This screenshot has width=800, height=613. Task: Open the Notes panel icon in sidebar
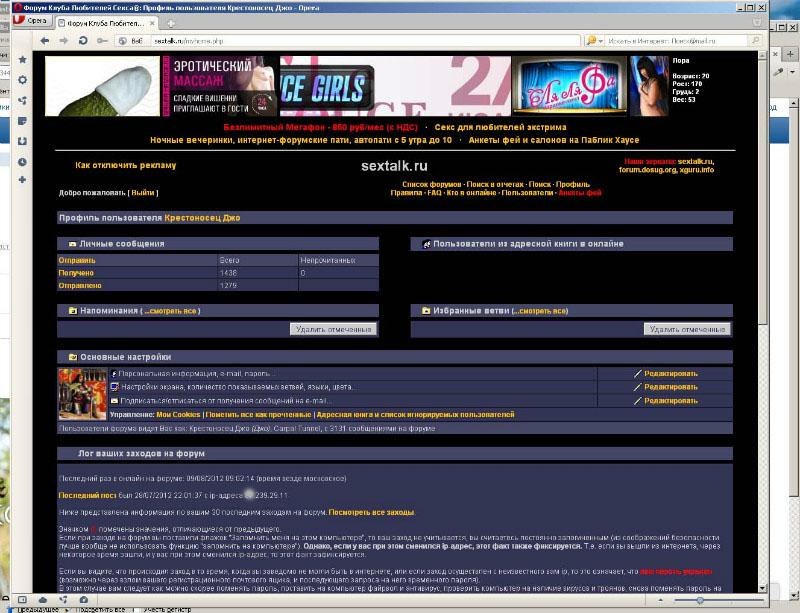coord(21,120)
